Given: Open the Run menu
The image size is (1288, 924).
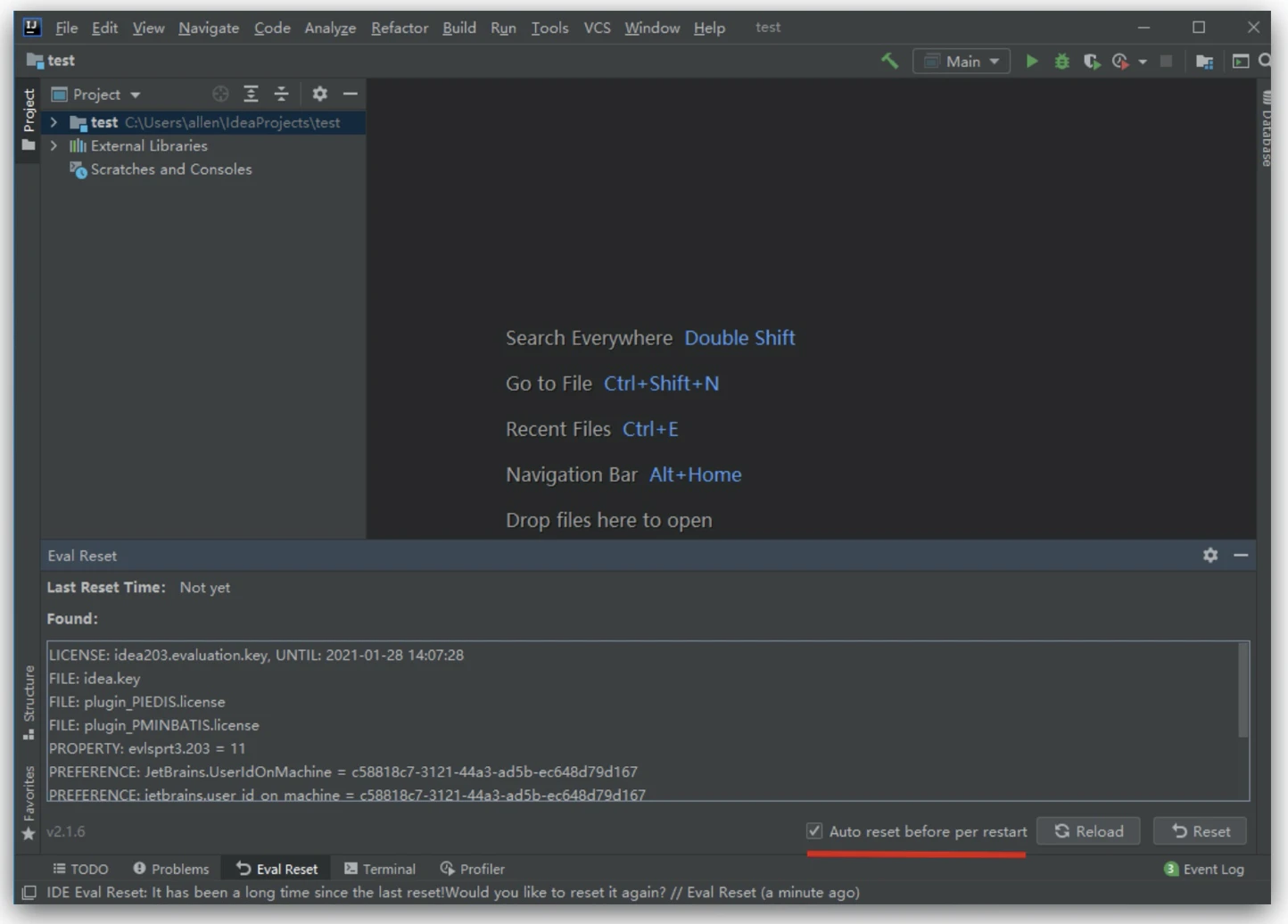Looking at the screenshot, I should [503, 28].
